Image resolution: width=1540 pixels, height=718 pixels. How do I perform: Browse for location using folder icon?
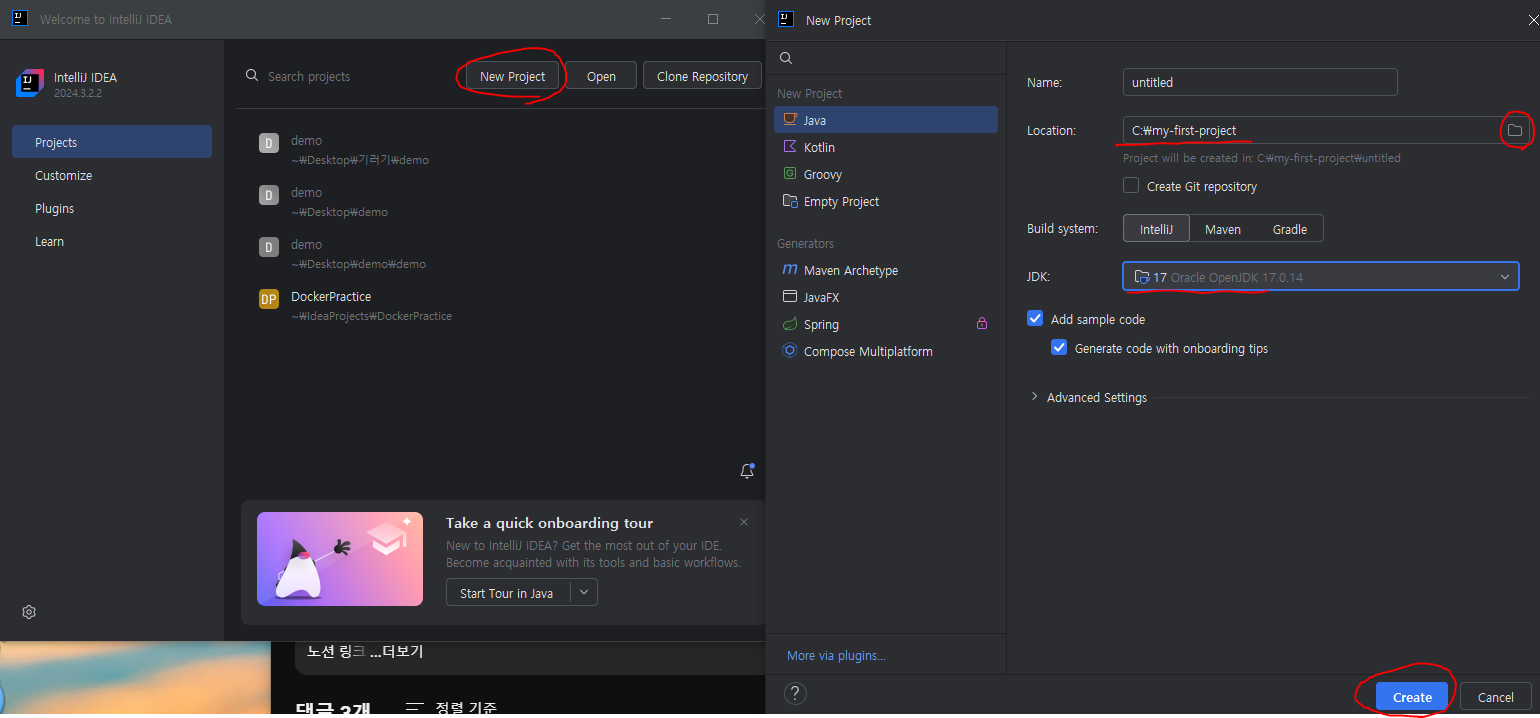point(1514,130)
